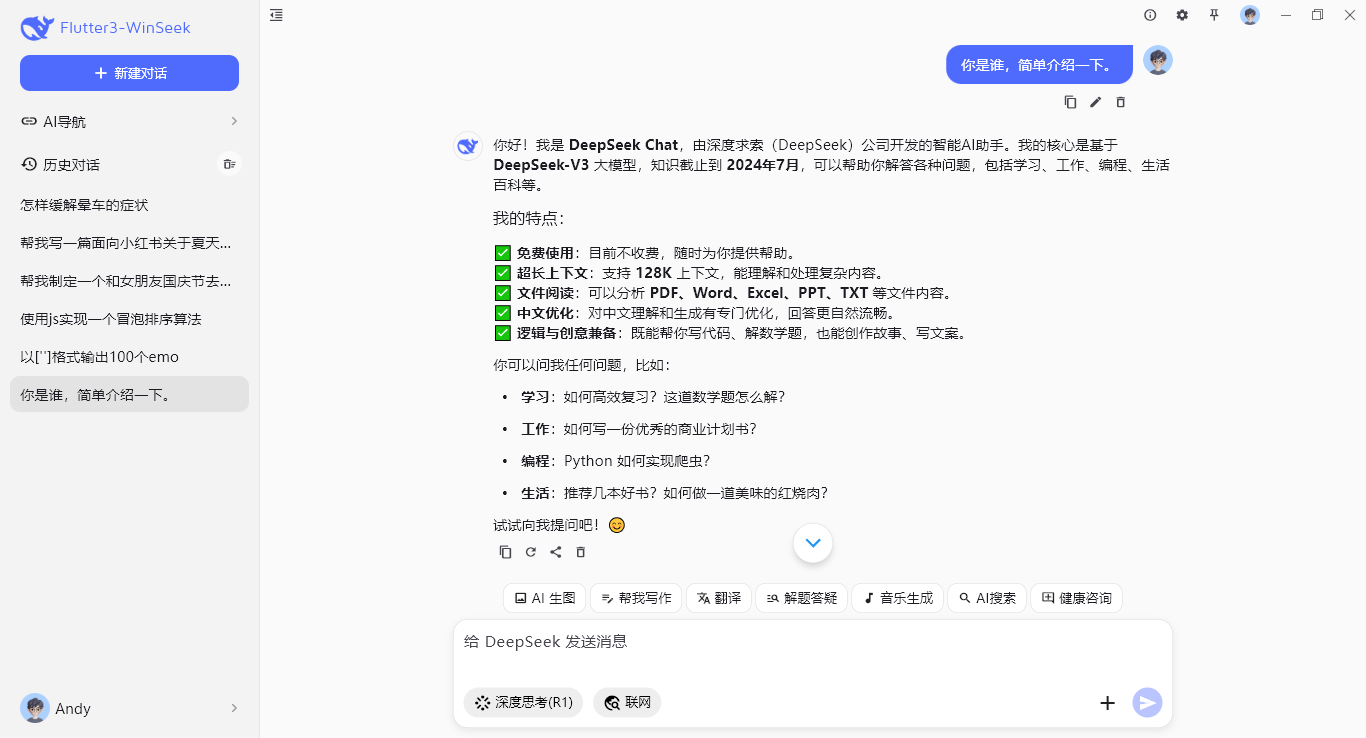Regenerate the AI reply
Viewport: 1366px width, 738px height.
pyautogui.click(x=530, y=552)
